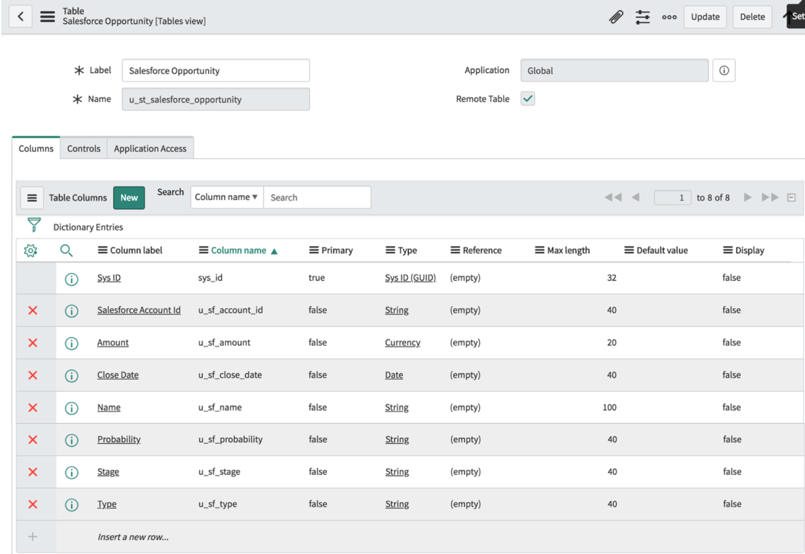Delete the Close Date row

tap(33, 375)
